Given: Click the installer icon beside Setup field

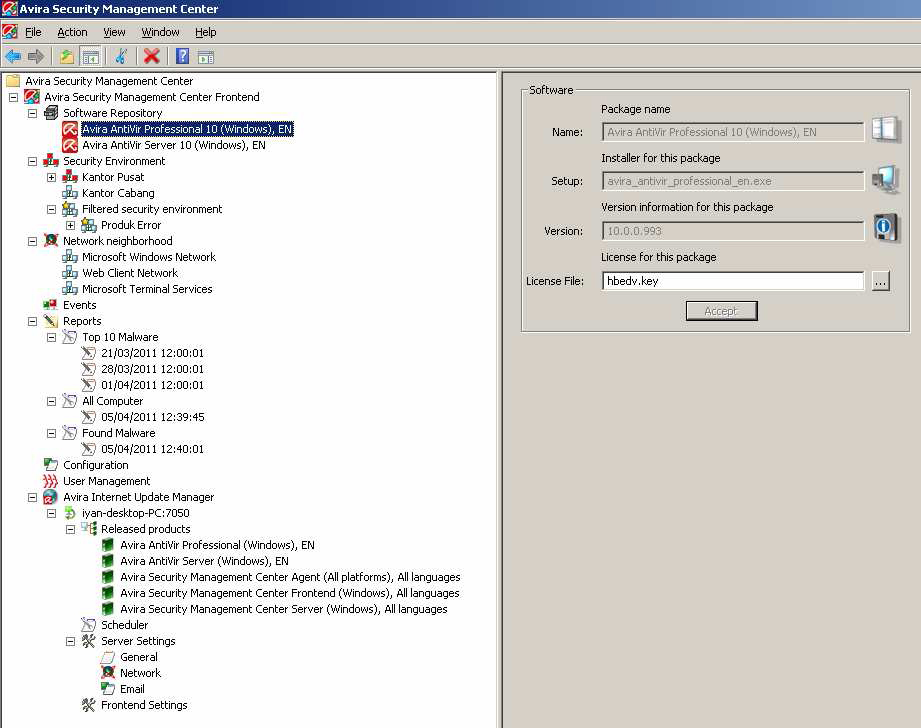Looking at the screenshot, I should [886, 179].
